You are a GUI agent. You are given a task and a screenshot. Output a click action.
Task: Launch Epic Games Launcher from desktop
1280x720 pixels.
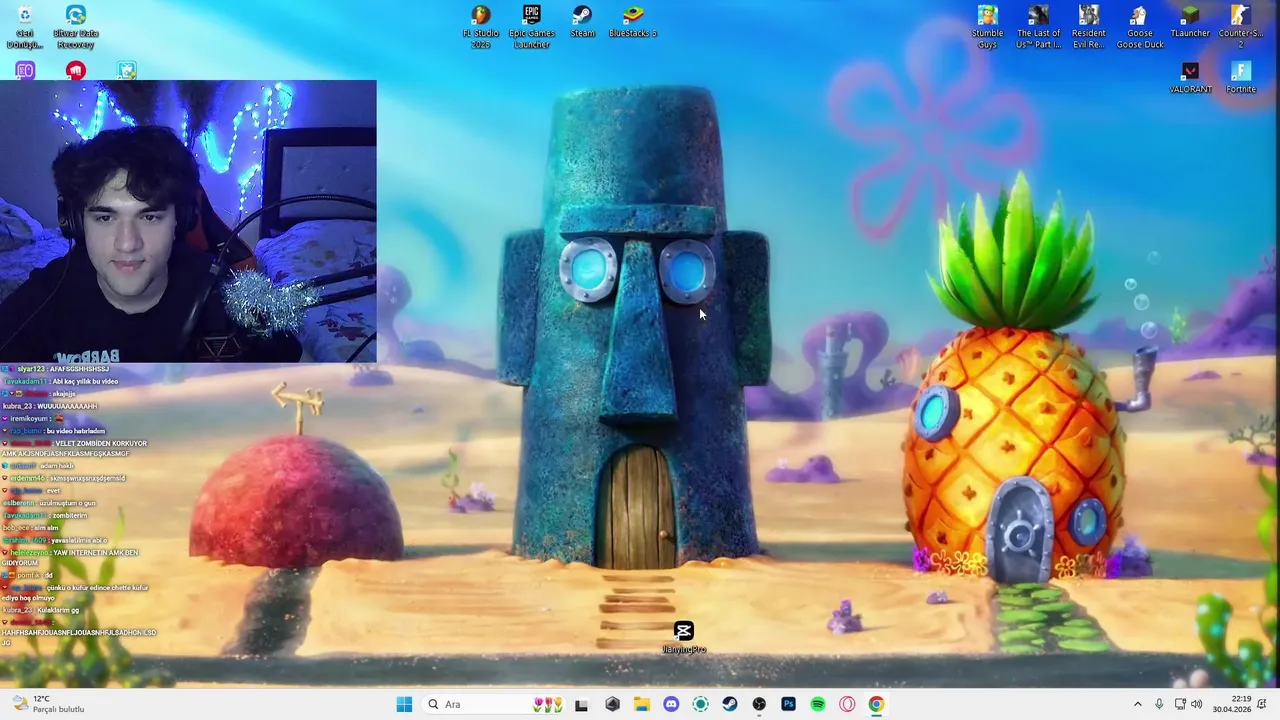click(531, 26)
